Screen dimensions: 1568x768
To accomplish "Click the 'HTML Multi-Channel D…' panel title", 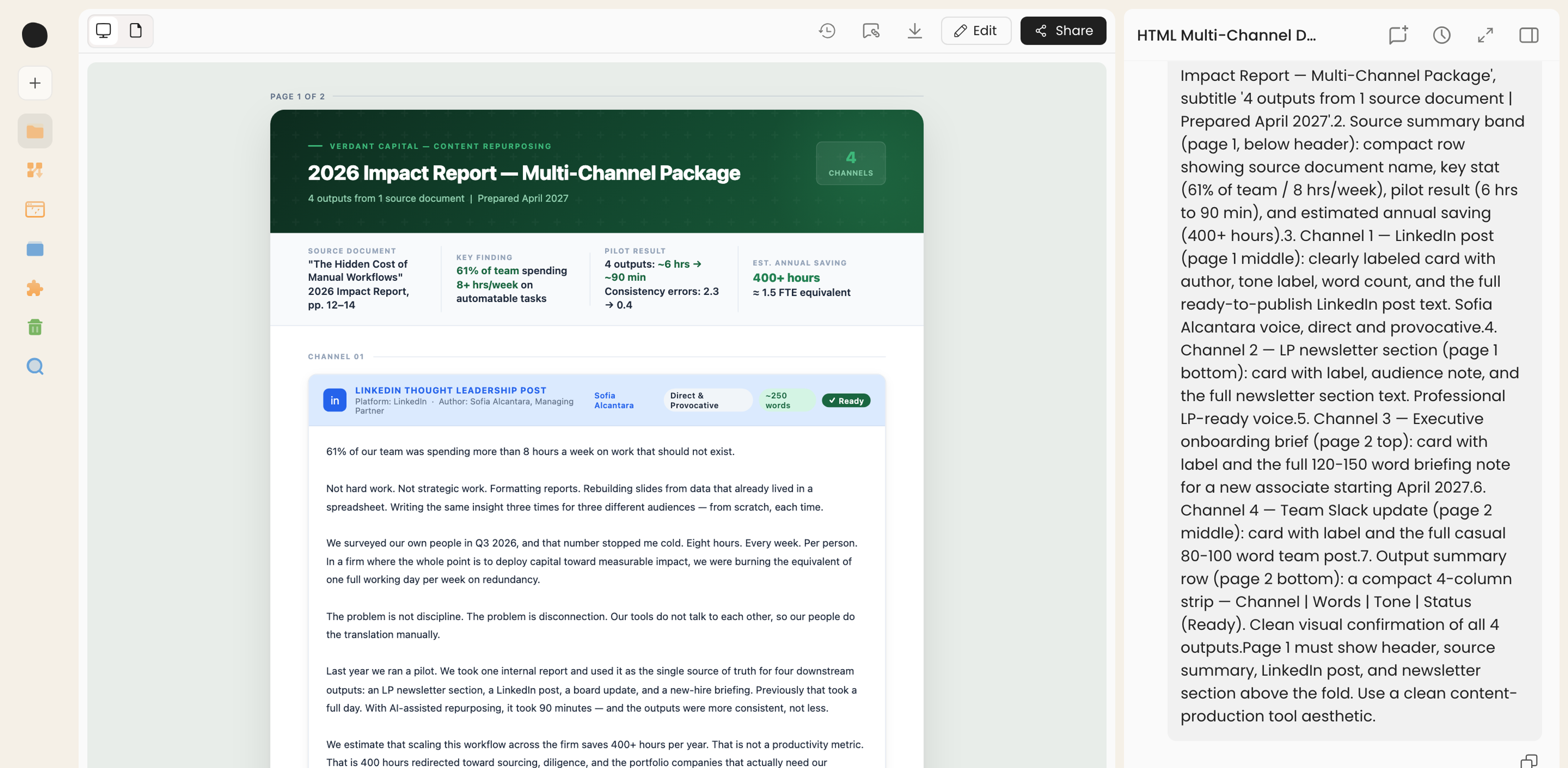I will tap(1226, 35).
